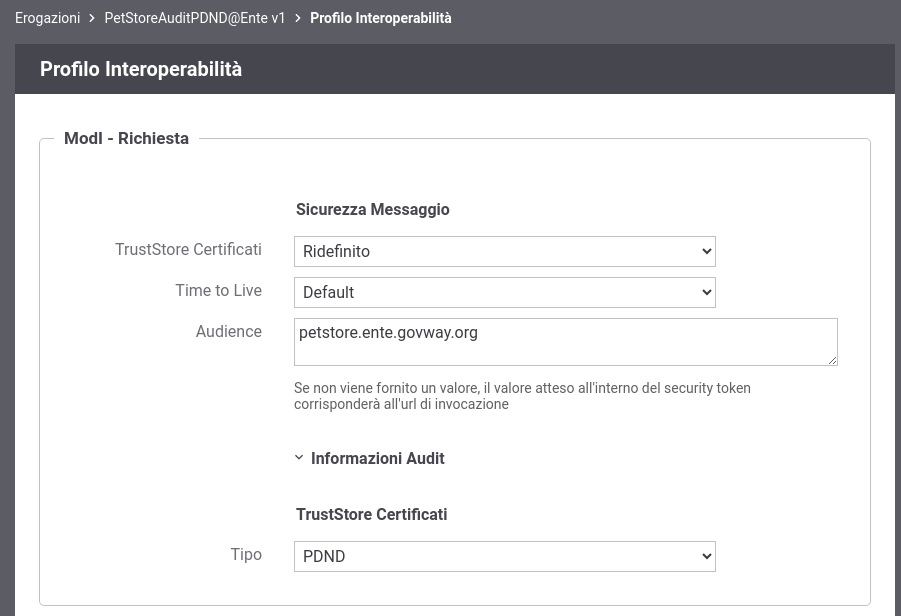
Task: Click the Tipo field label
Action: [x=246, y=555]
